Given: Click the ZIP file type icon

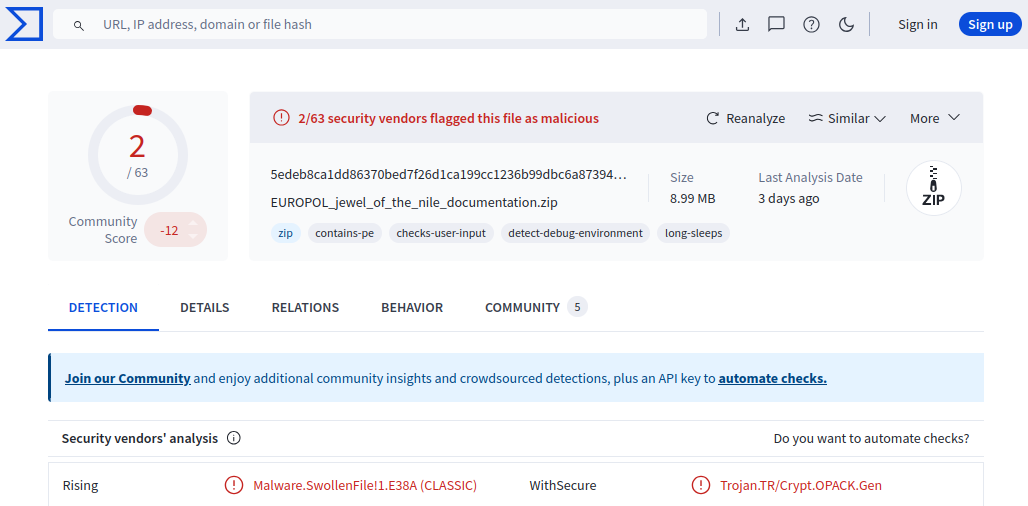Looking at the screenshot, I should (x=934, y=188).
